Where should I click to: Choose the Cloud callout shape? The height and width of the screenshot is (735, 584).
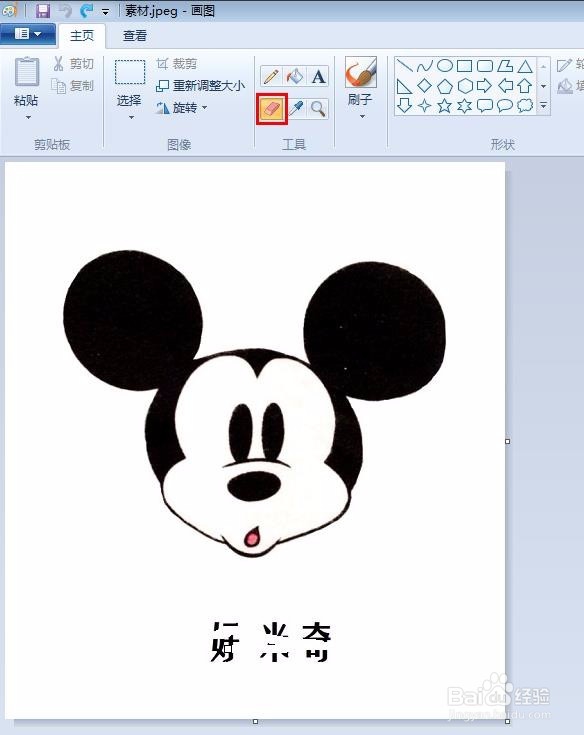point(525,105)
